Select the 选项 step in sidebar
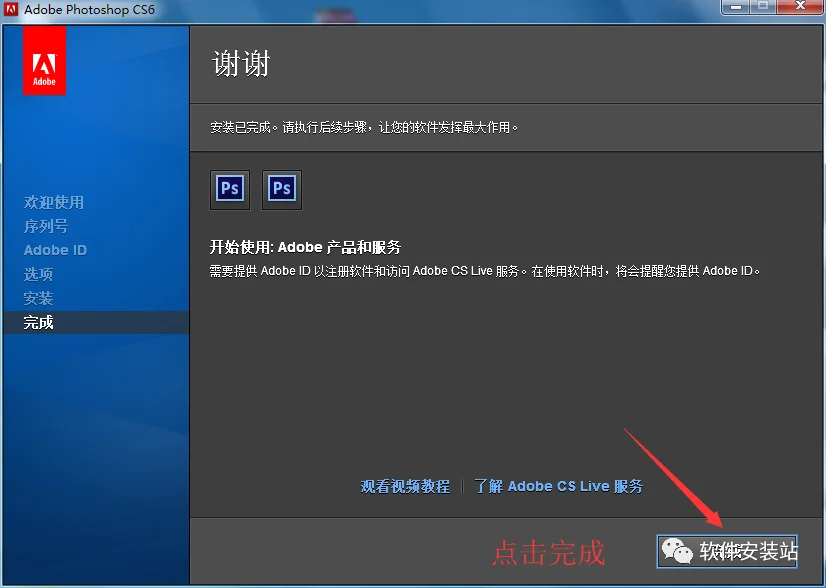 [38, 274]
